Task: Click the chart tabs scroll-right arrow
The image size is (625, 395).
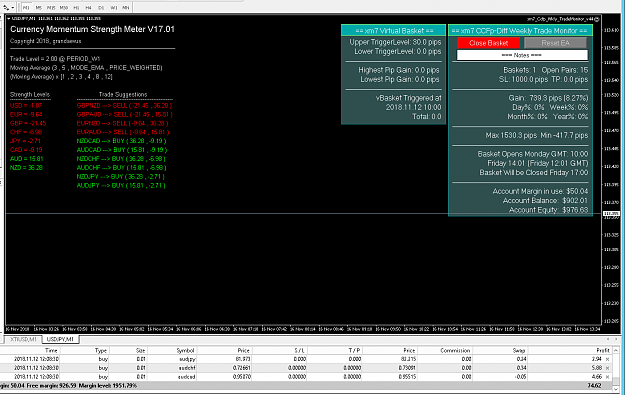Action: point(616,339)
